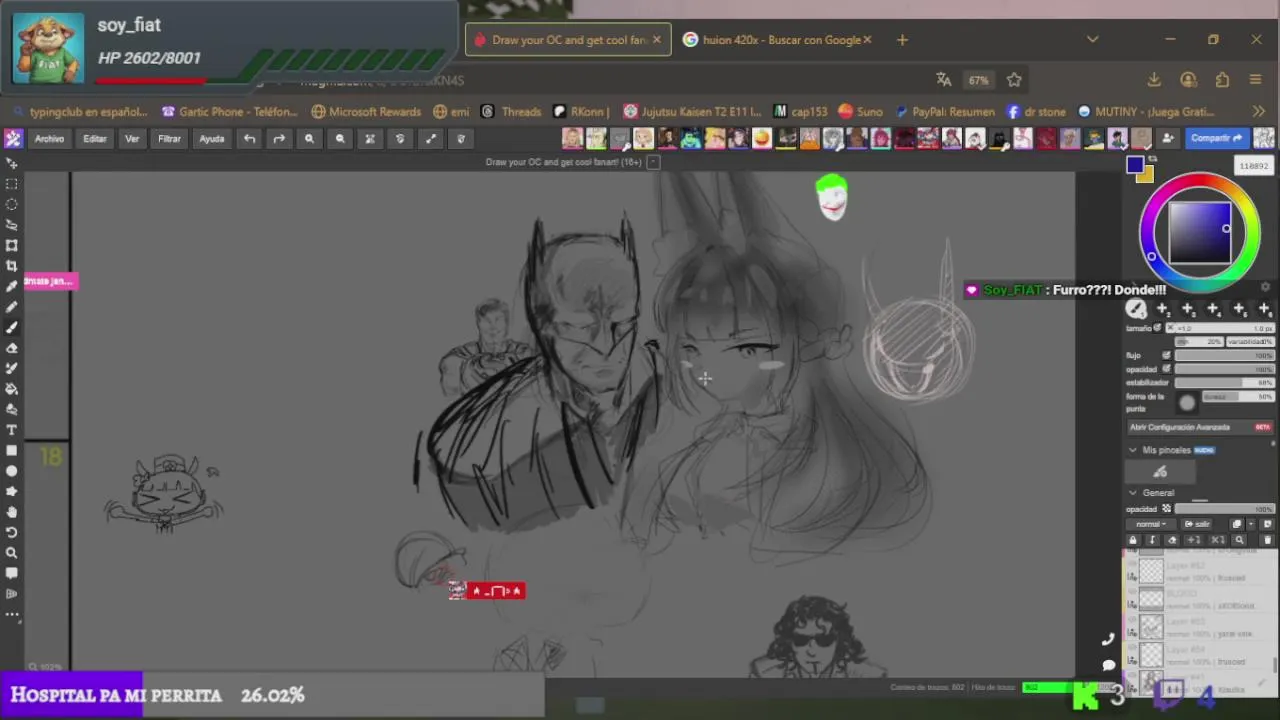Select the Text tool
This screenshot has height=720, width=1280.
(x=12, y=430)
